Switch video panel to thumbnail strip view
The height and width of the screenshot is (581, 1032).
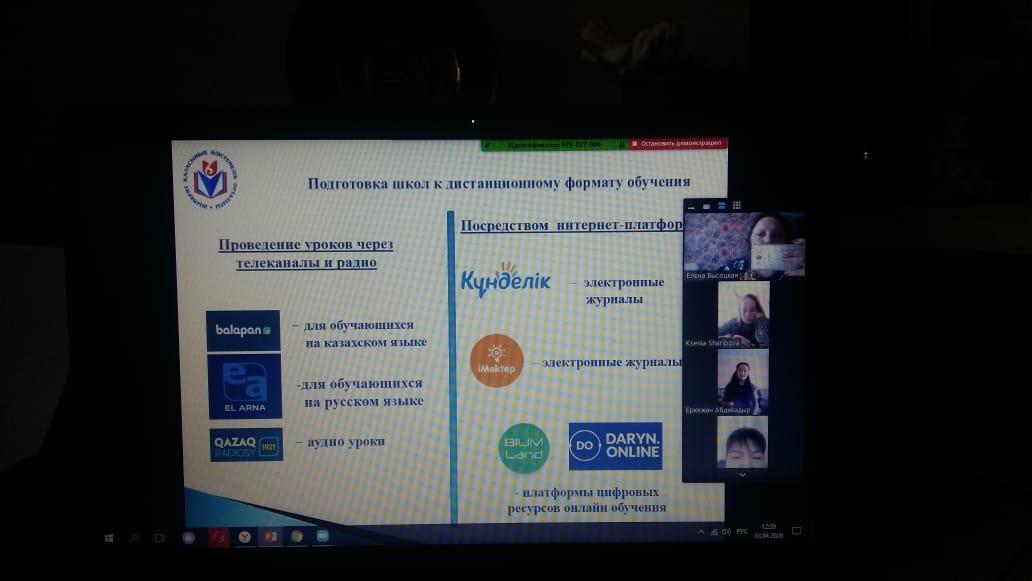(721, 206)
